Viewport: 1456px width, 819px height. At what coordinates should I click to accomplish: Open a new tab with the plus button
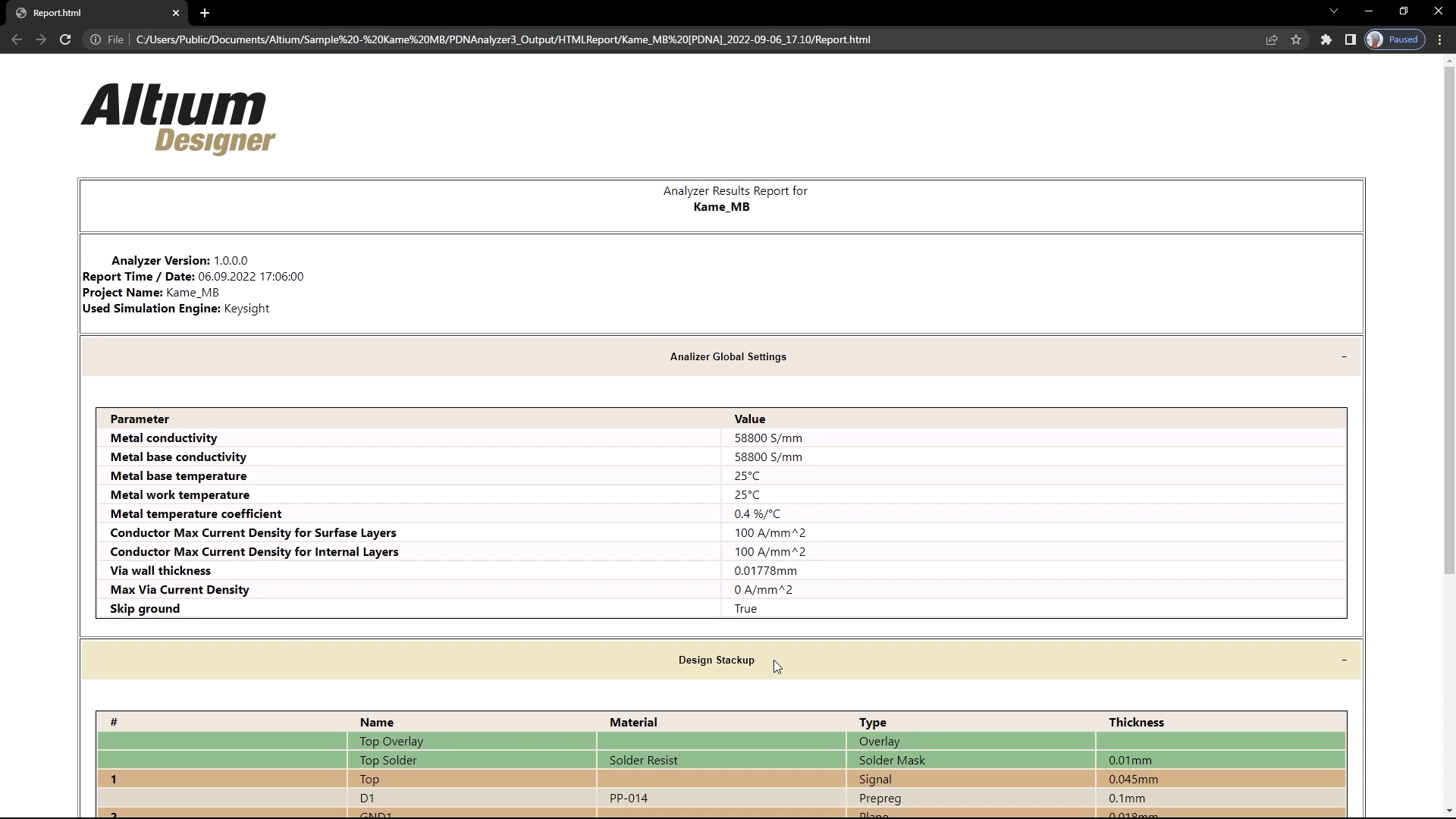tap(205, 13)
